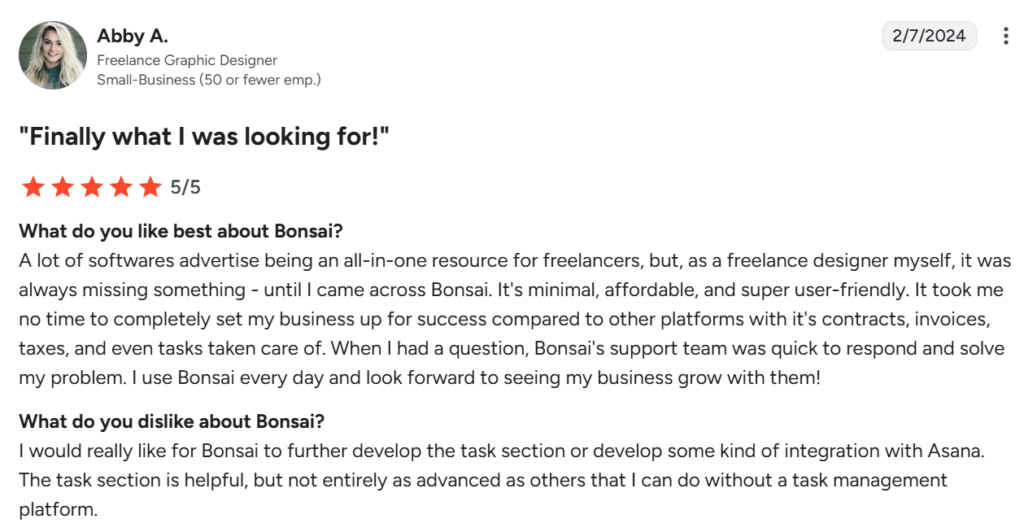This screenshot has width=1024, height=532.
Task: Select the fifth star in the rating
Action: 150,187
